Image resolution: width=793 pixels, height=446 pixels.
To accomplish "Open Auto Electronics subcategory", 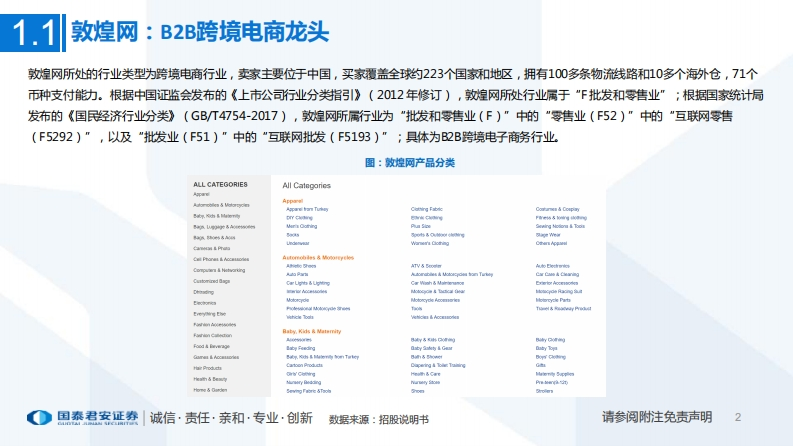I will 553,265.
